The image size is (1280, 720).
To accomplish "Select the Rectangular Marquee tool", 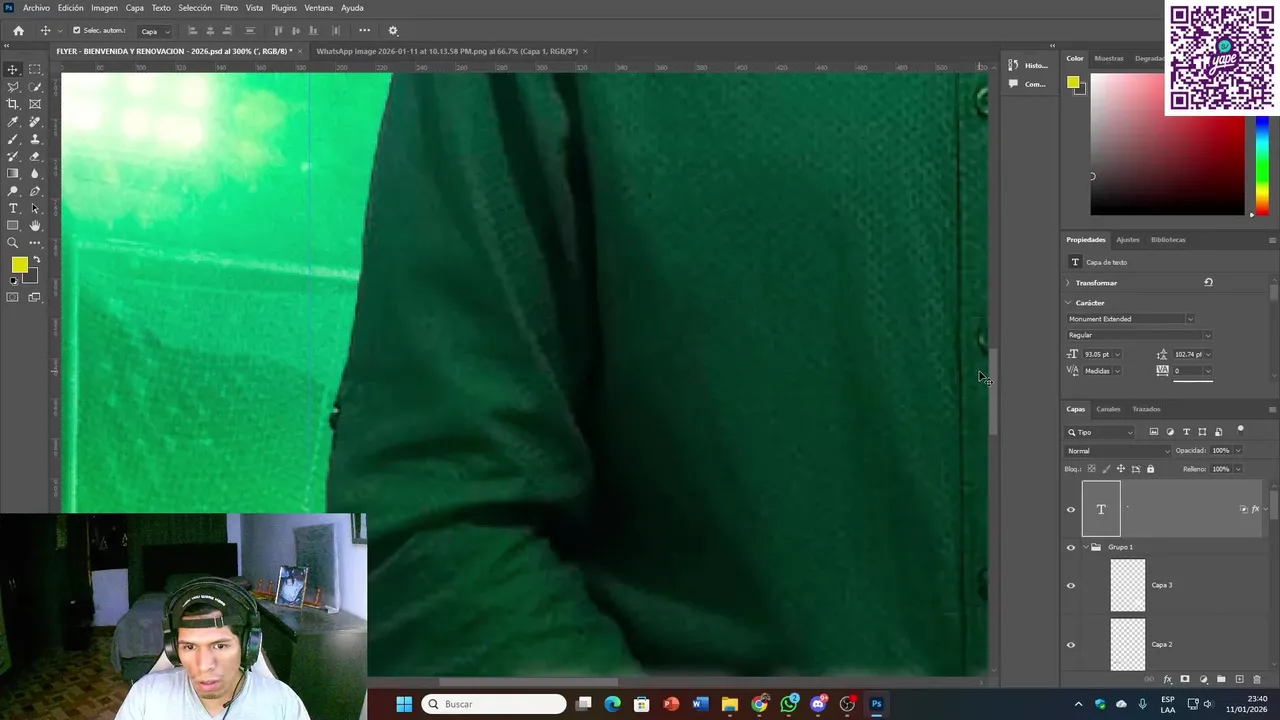I will click(x=35, y=69).
